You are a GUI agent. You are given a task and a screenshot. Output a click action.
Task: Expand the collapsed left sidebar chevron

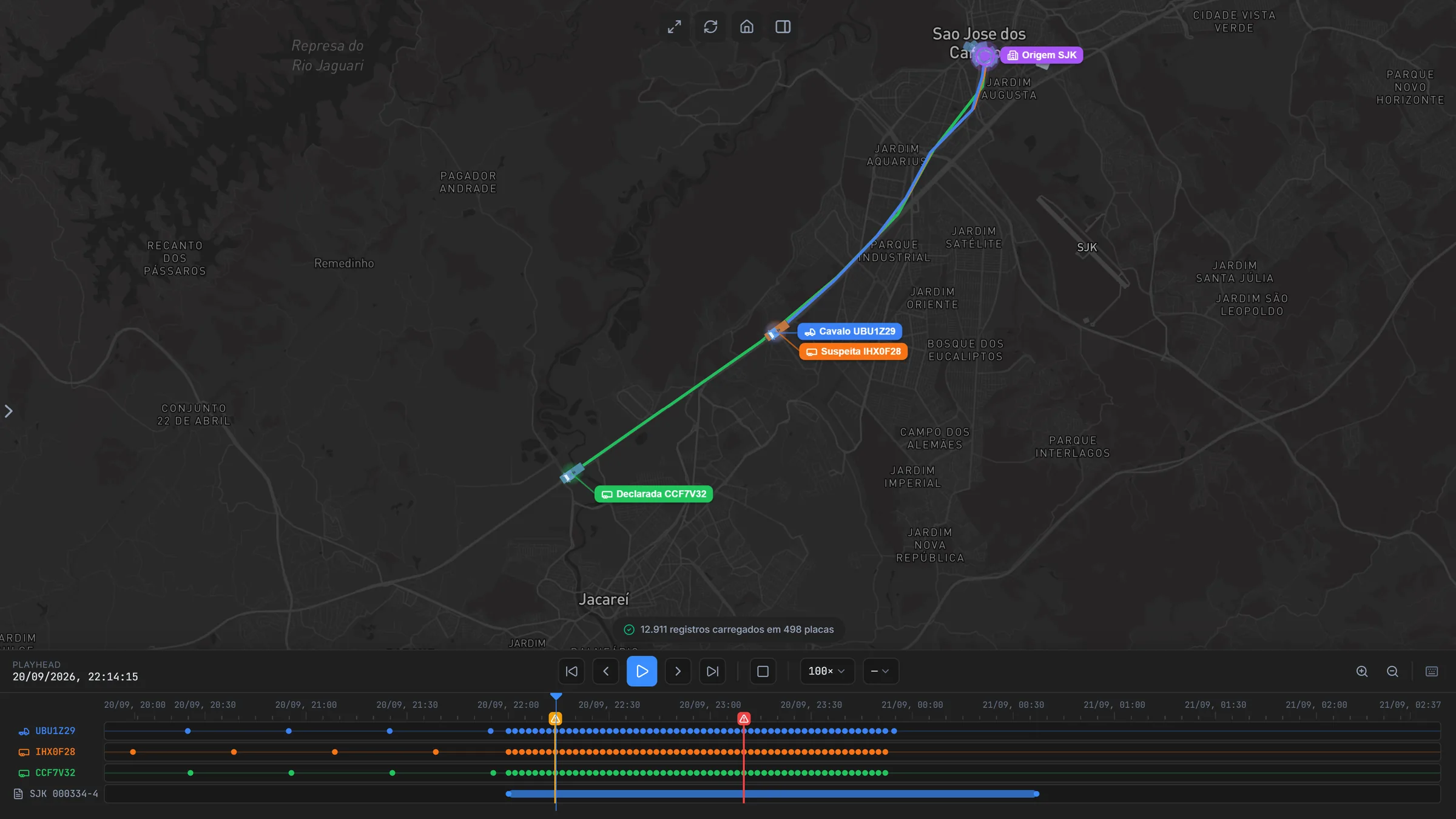click(8, 411)
